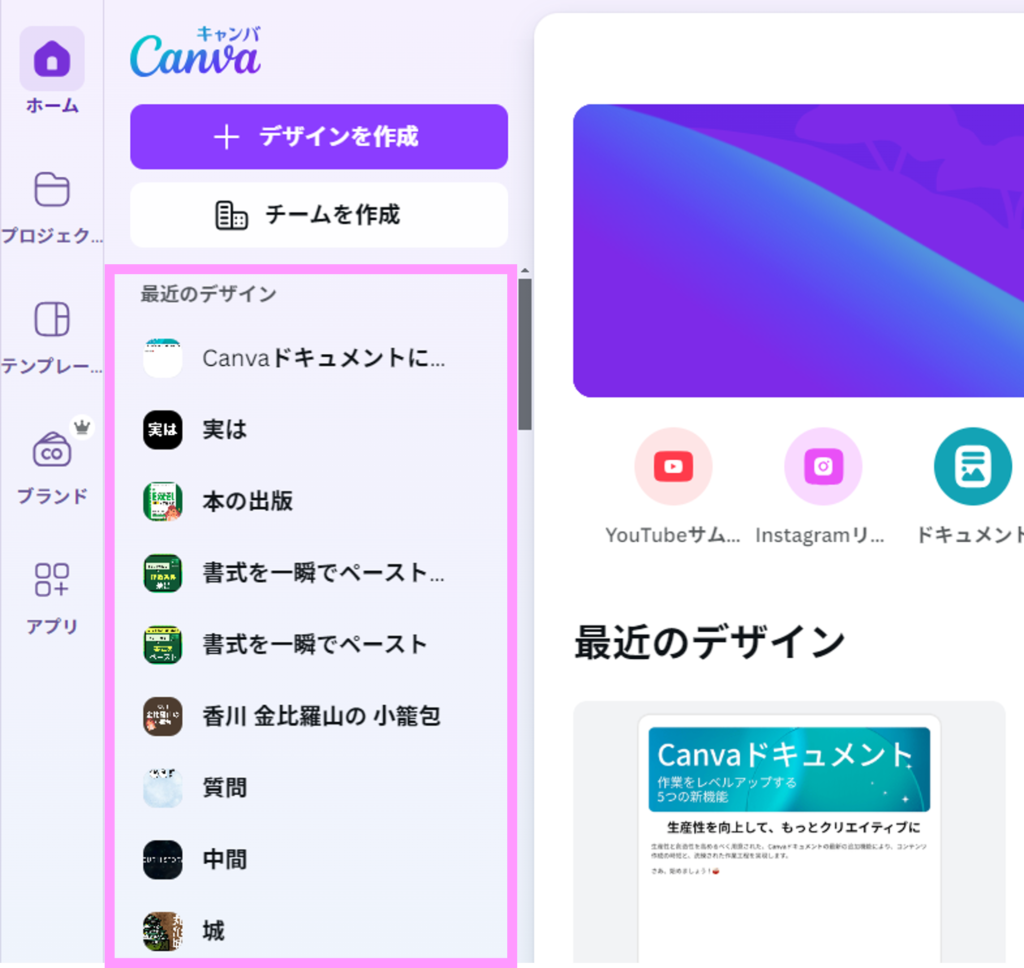Open recent design 香川 金比羅山の 小籠包

(x=320, y=716)
